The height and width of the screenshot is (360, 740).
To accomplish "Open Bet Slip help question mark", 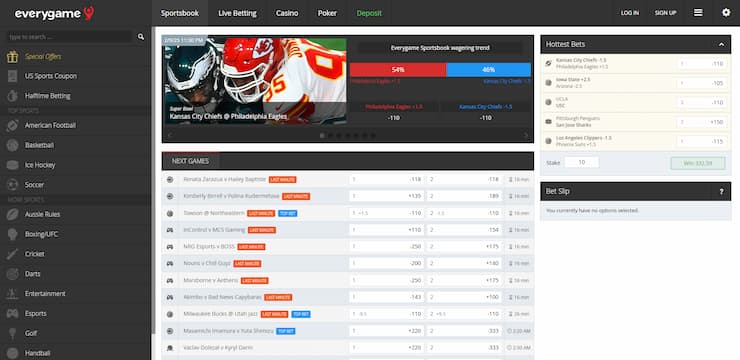I will tap(721, 192).
